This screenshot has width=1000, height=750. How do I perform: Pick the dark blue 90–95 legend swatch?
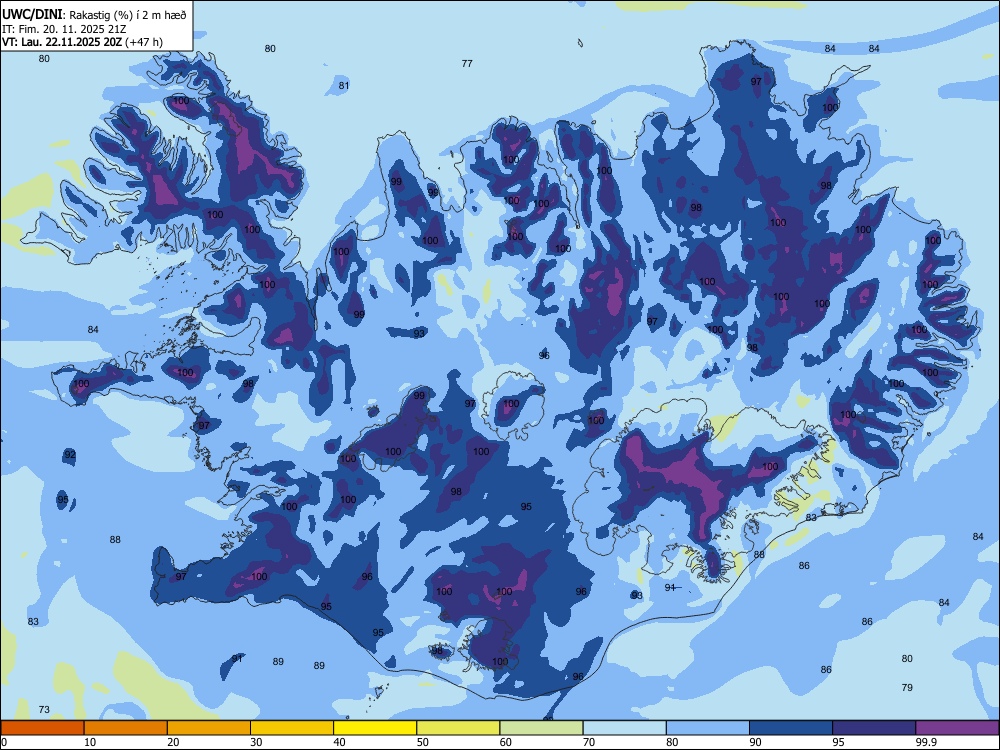tap(791, 728)
